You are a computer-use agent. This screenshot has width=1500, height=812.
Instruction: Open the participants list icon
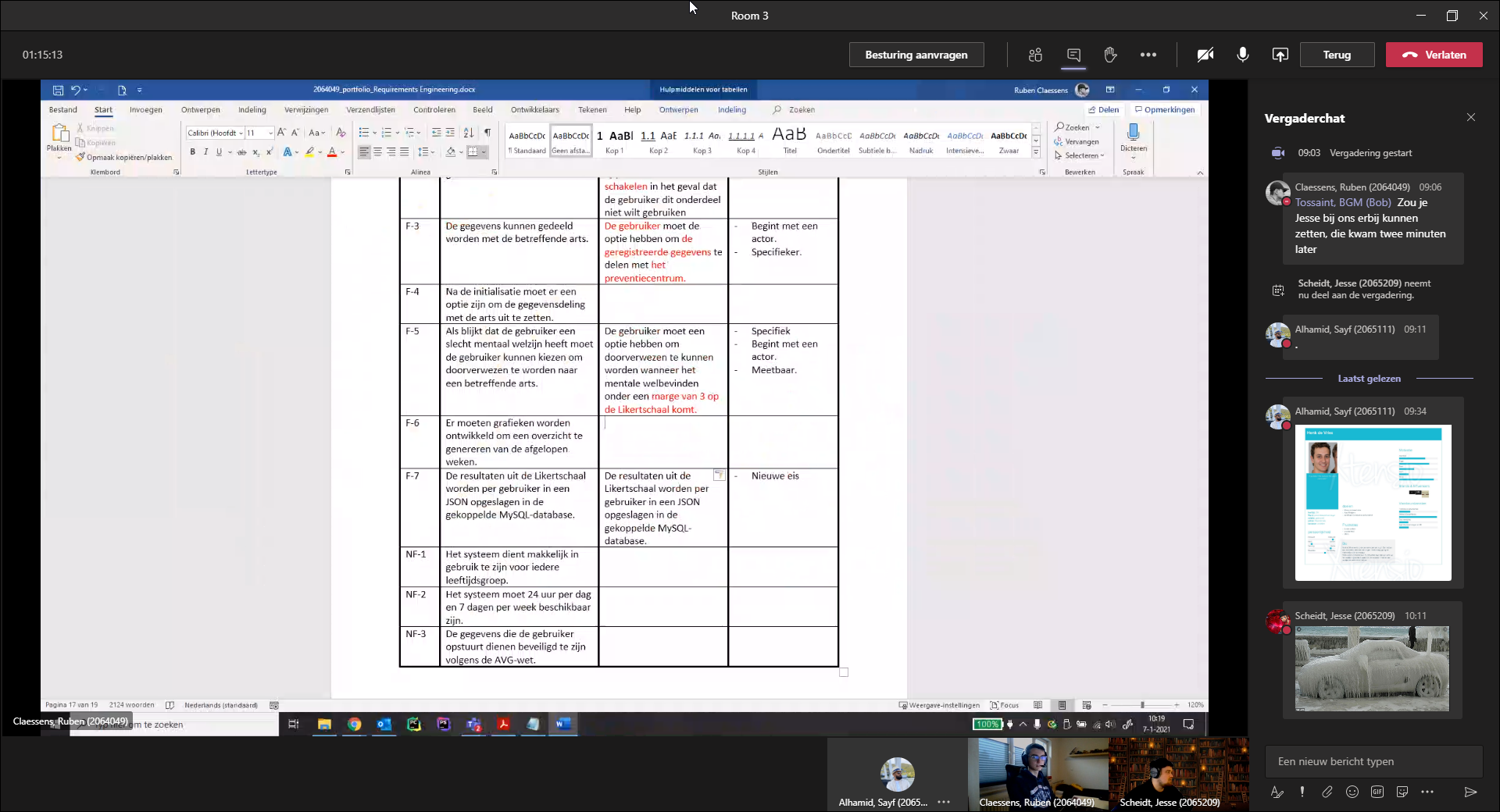coord(1035,55)
